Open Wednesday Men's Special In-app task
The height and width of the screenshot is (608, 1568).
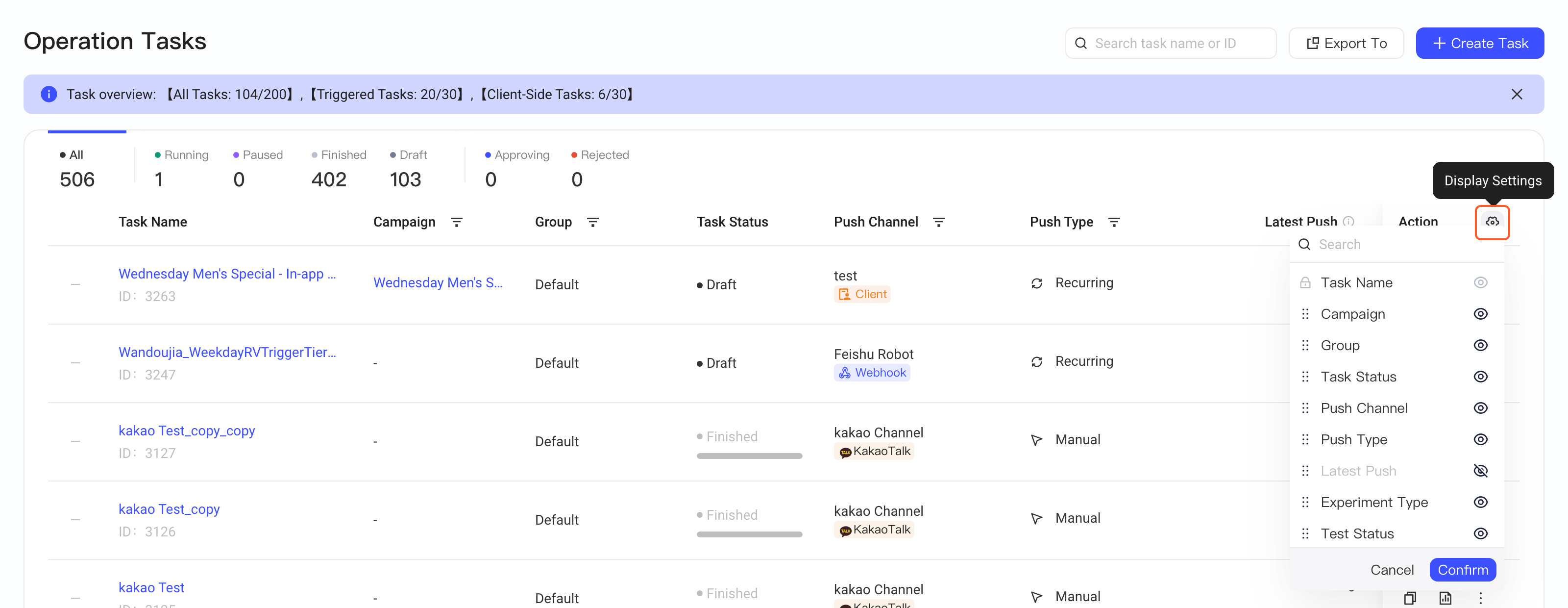point(227,274)
